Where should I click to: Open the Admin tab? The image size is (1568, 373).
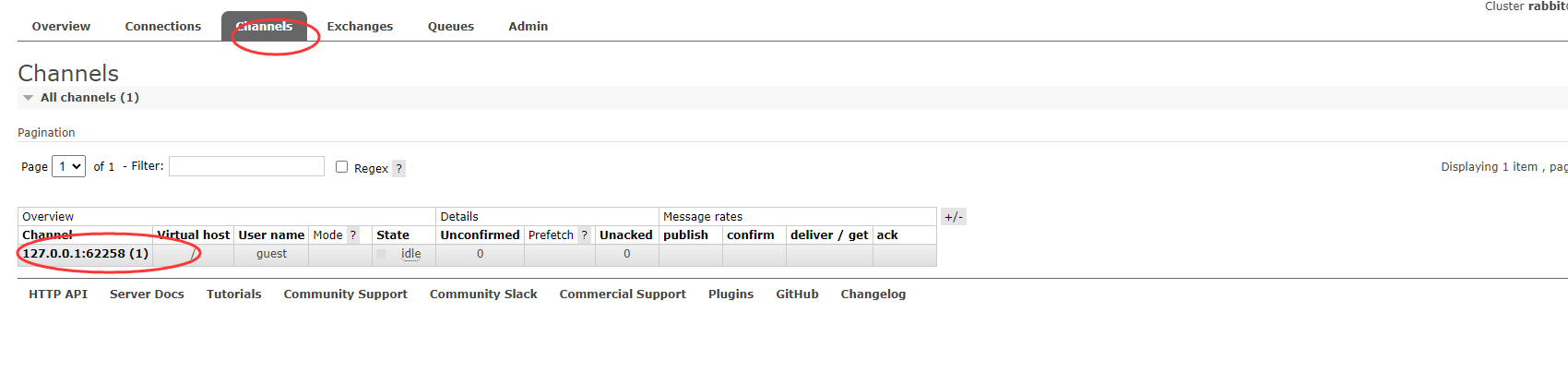(529, 26)
